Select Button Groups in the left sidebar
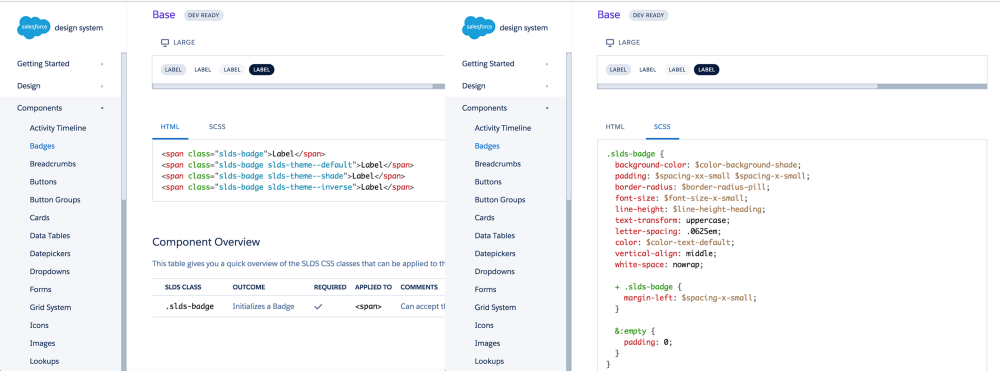The height and width of the screenshot is (371, 1000). (x=55, y=200)
